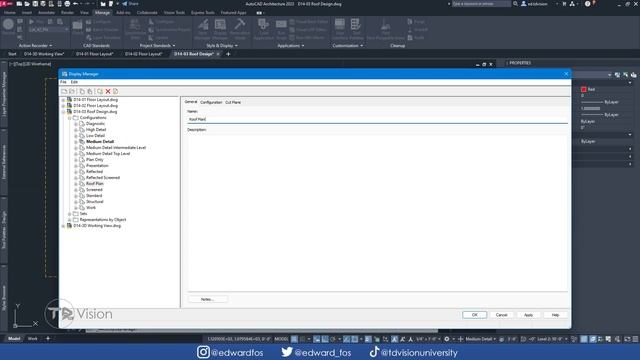Click the first toolbar icon in Display Manager
Screen dimensions: 640x360
[x=64, y=91]
